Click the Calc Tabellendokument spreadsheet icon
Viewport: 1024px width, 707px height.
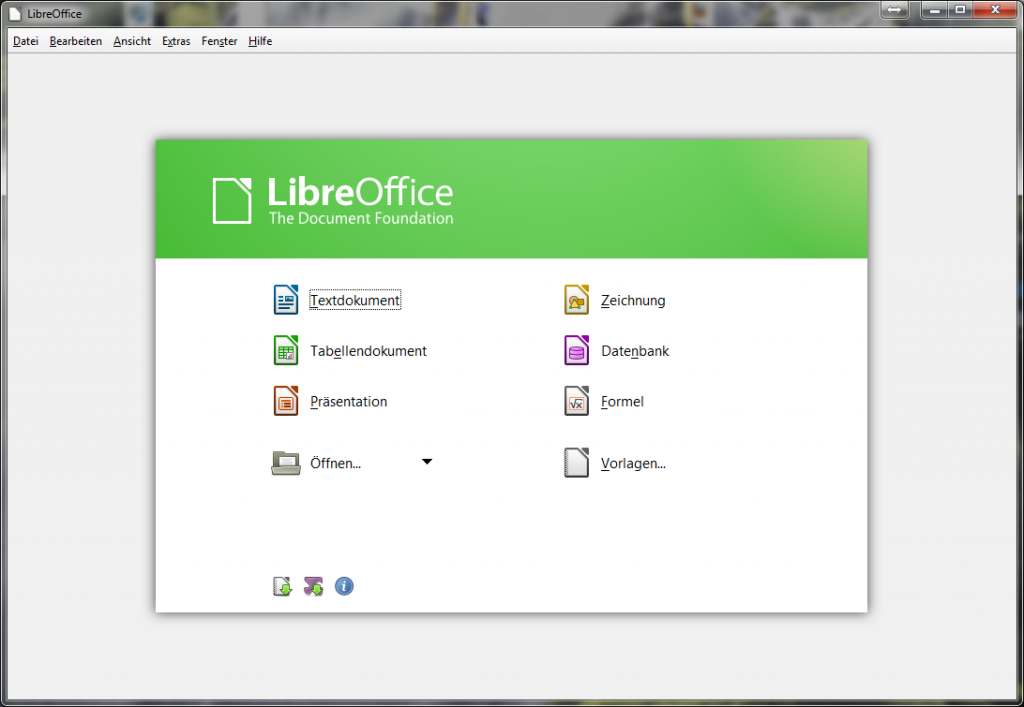[x=286, y=351]
